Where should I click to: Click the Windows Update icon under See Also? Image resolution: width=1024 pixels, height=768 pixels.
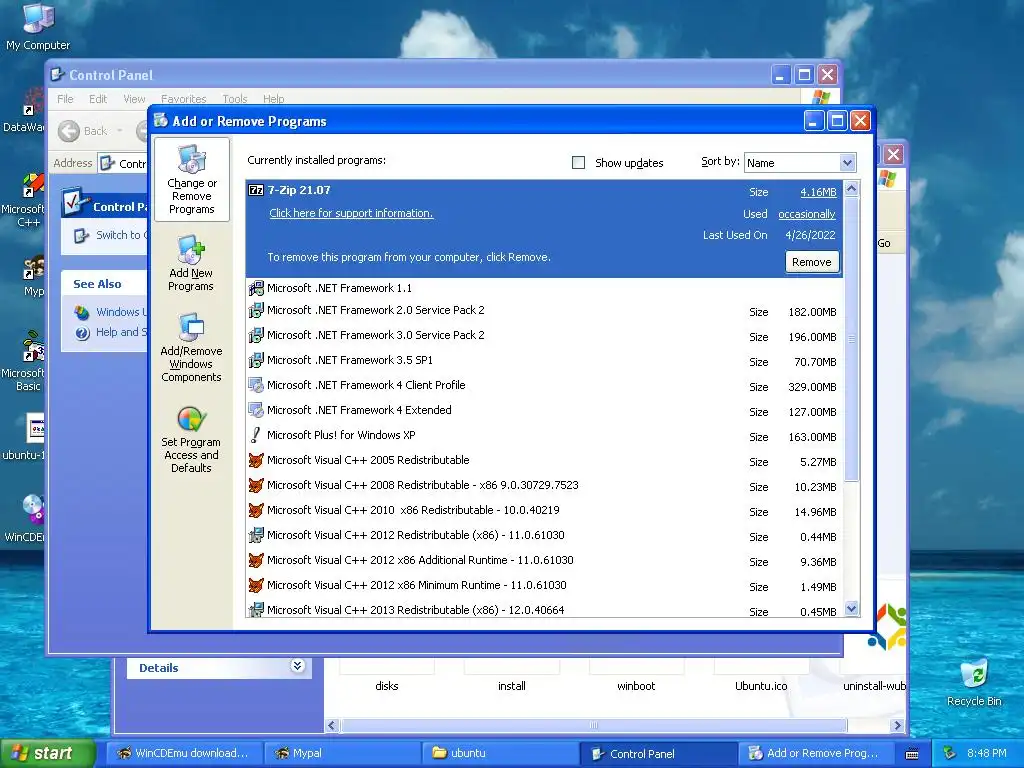pos(82,312)
